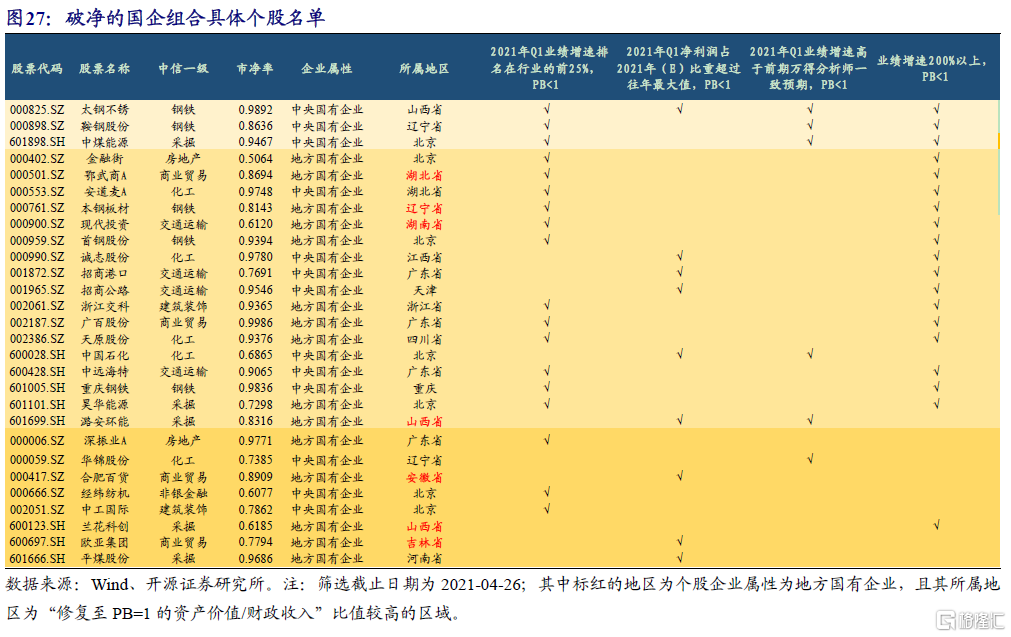
Task: Click stock name 欧亚集团
Action: click(x=104, y=542)
